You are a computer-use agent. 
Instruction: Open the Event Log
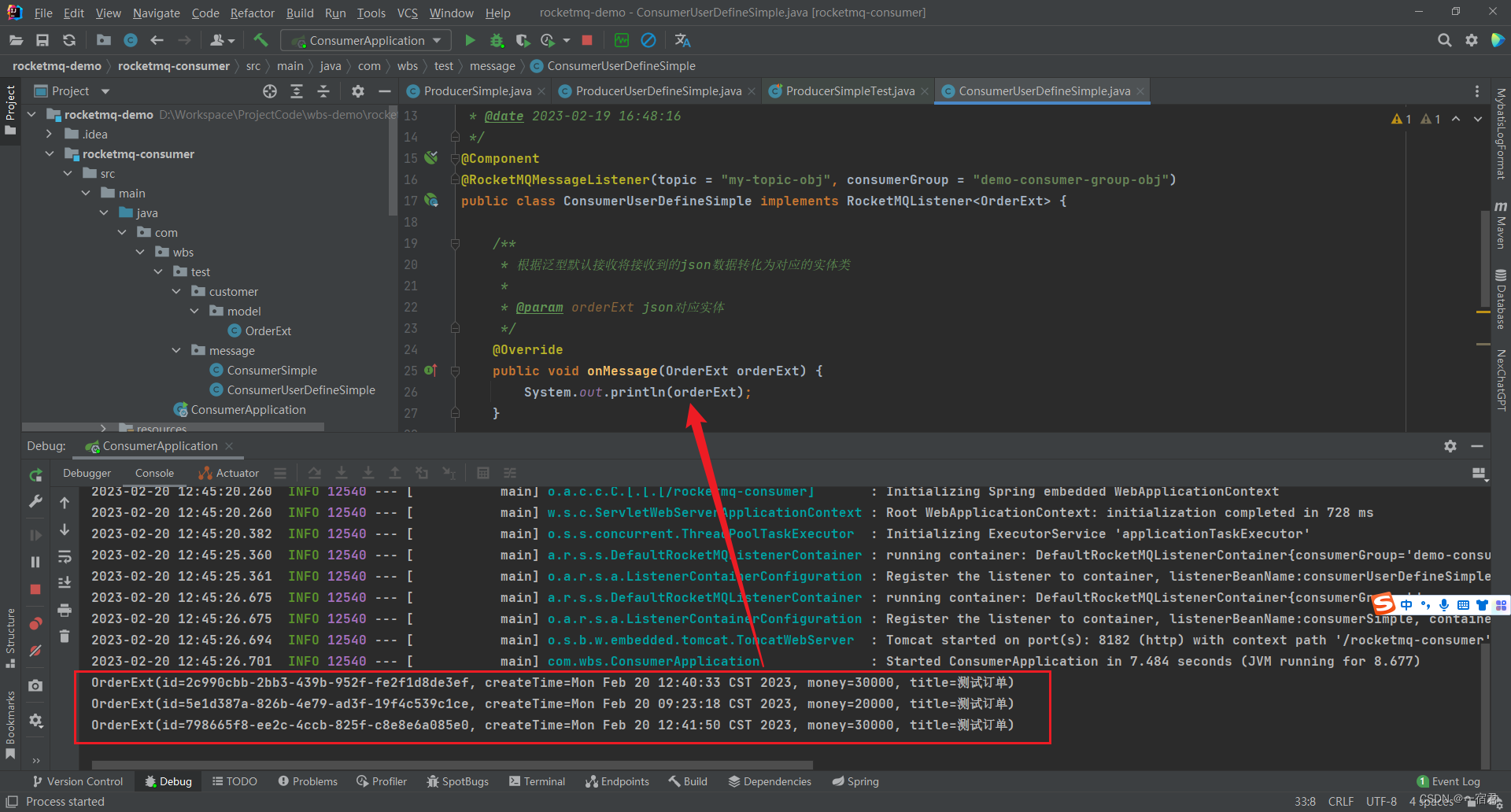pos(1448,781)
